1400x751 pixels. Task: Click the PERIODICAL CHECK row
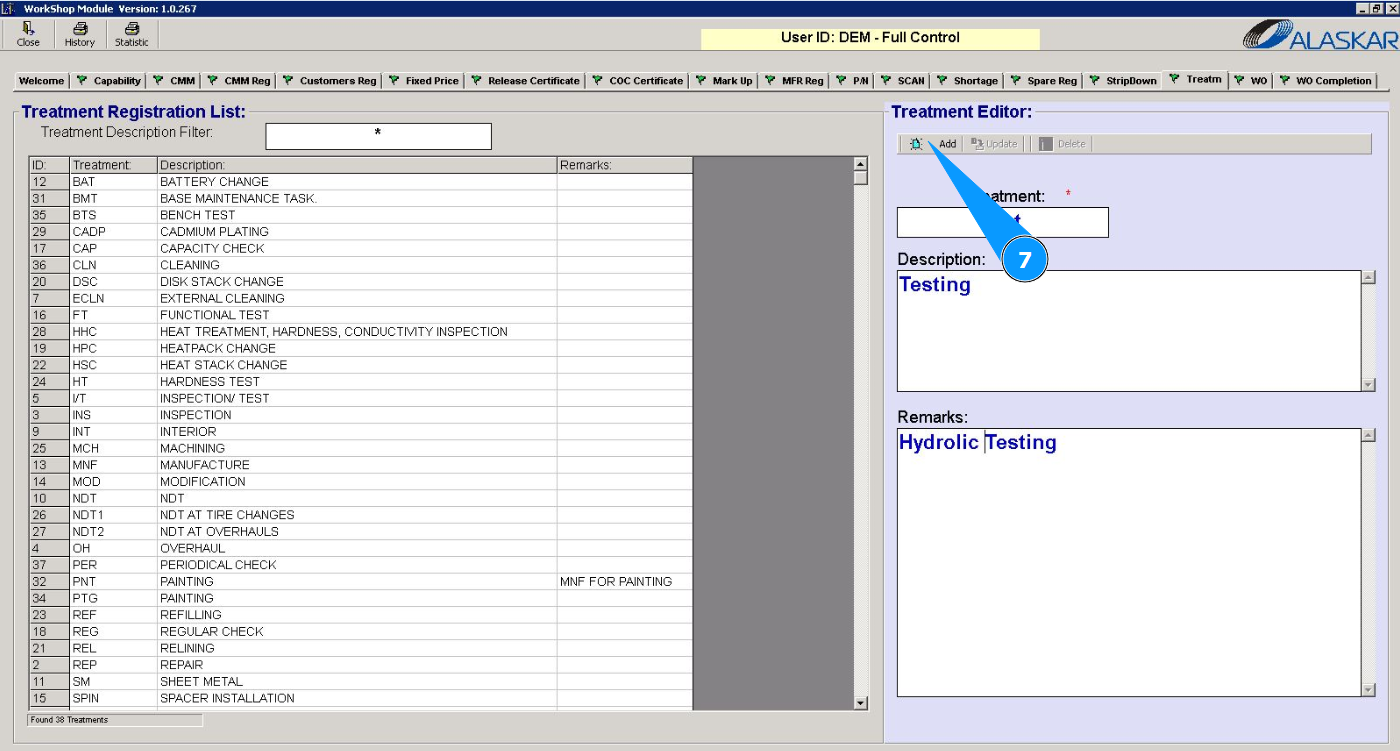[x=360, y=565]
